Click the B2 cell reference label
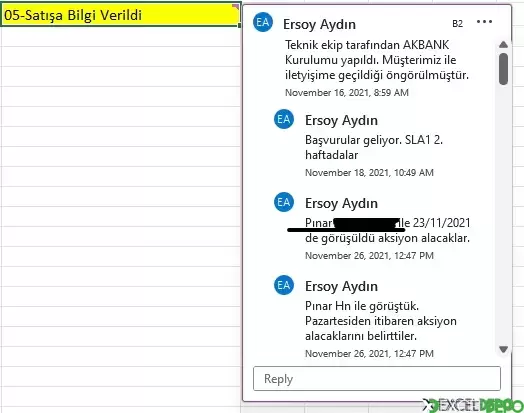The image size is (524, 413). tap(457, 24)
